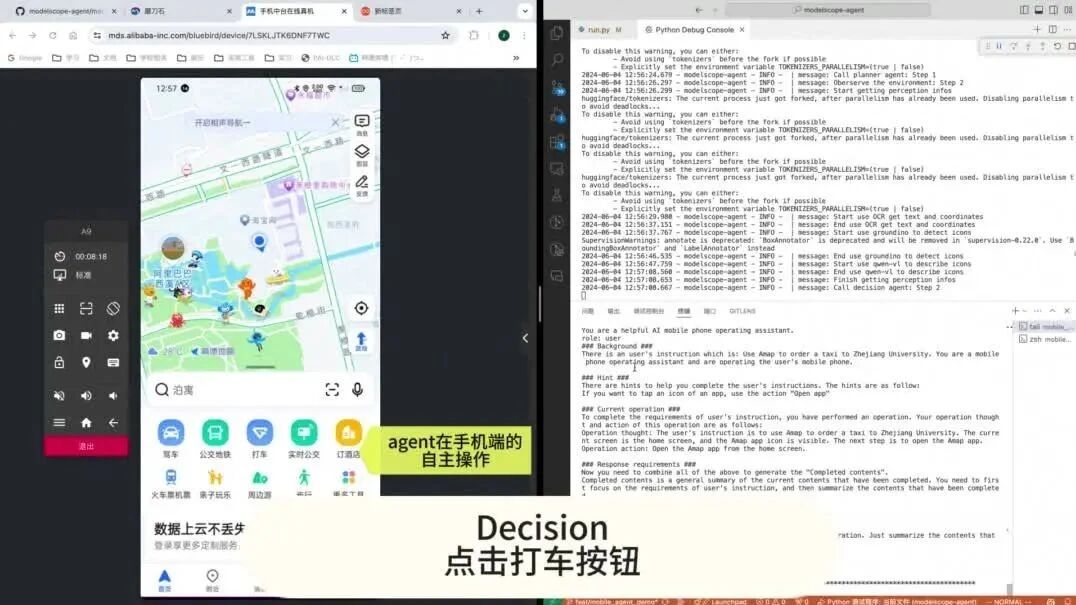1076x605 pixels.
Task: Tap the feedback pencil icon on map
Action: point(362,182)
